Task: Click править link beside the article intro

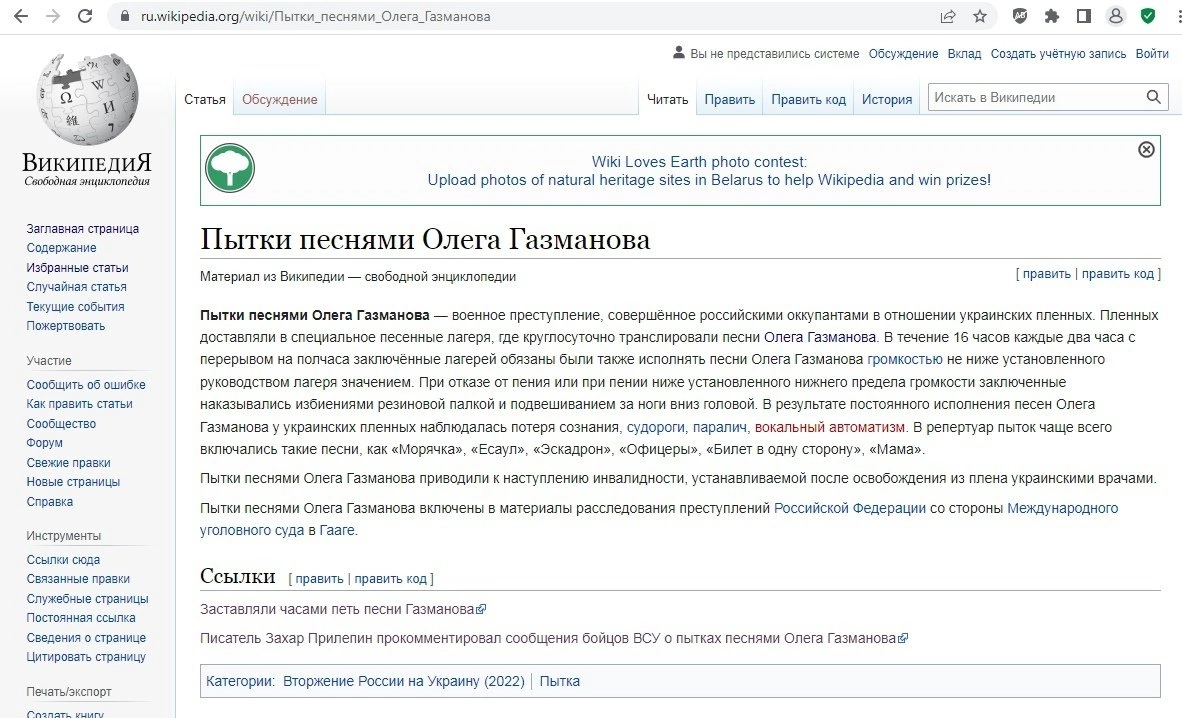Action: pos(1046,274)
